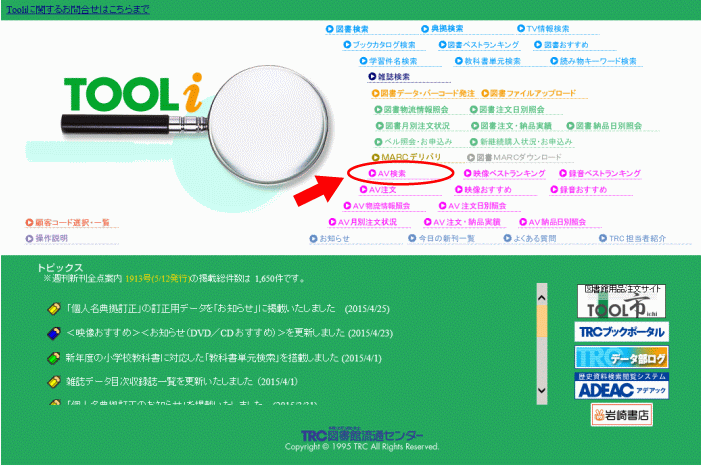The height and width of the screenshot is (466, 701).
Task: Open 録音ベストランキング
Action: pos(605,174)
